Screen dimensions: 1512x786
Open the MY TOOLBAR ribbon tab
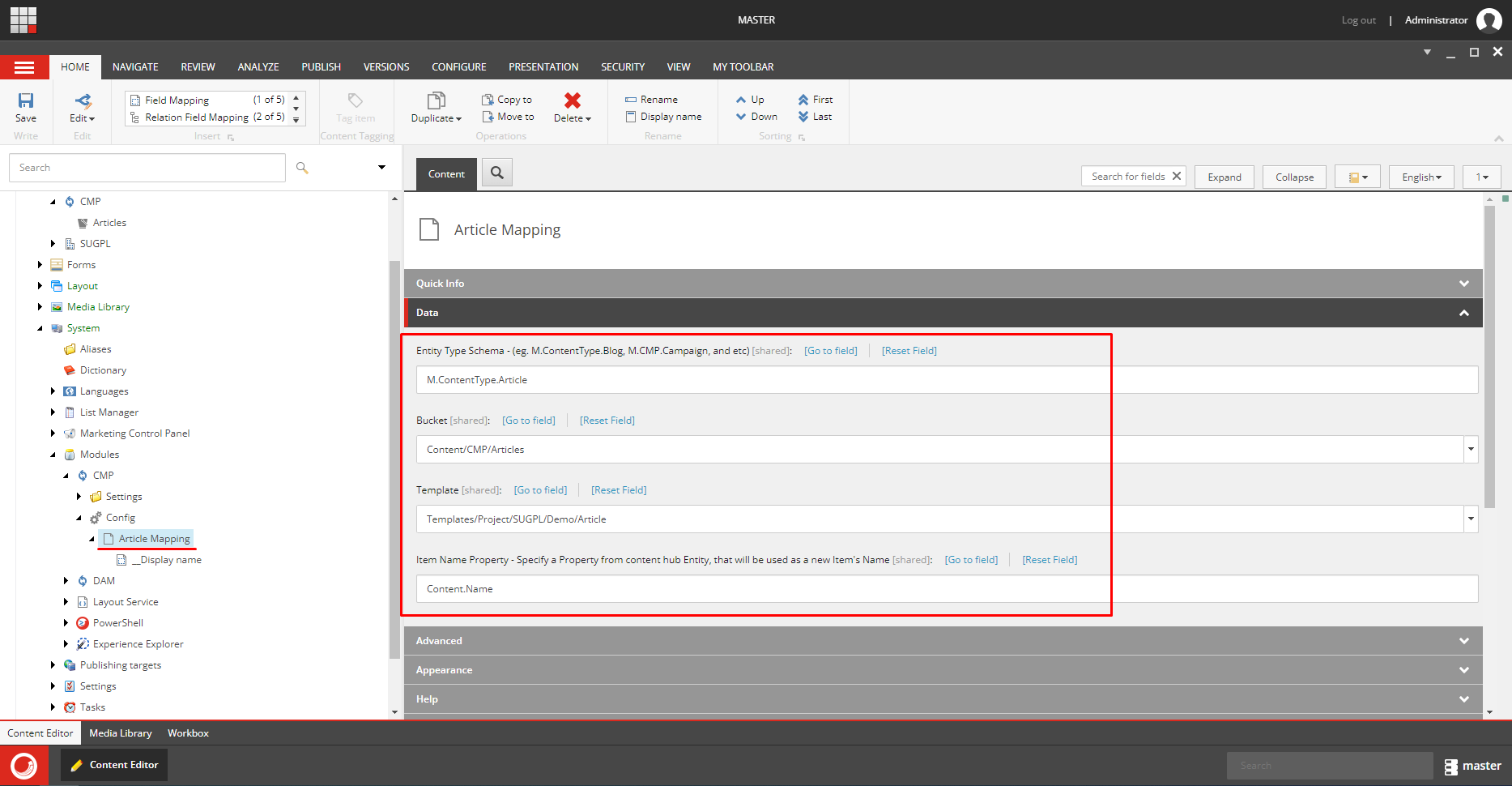(743, 67)
